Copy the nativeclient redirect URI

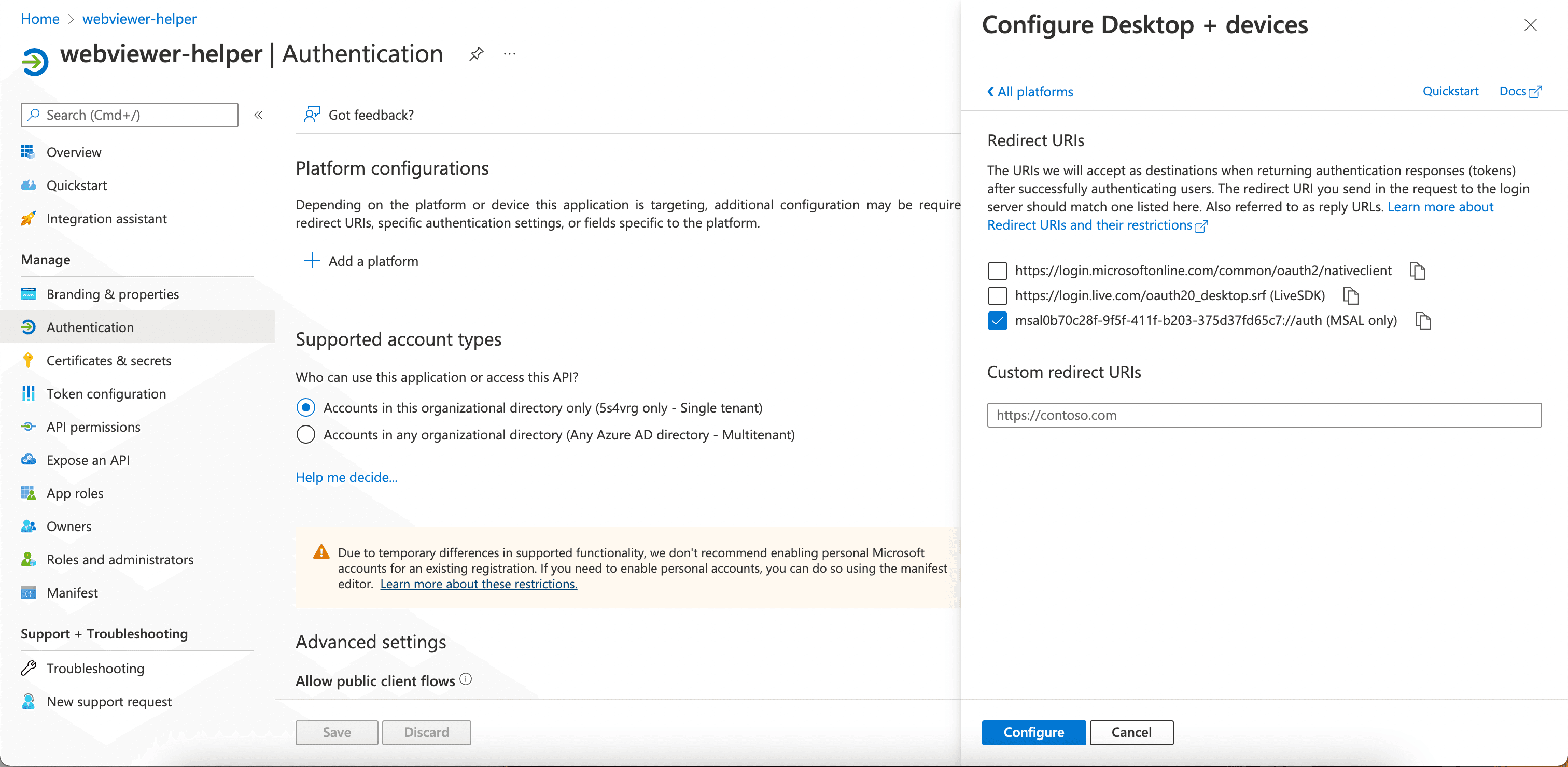point(1417,271)
